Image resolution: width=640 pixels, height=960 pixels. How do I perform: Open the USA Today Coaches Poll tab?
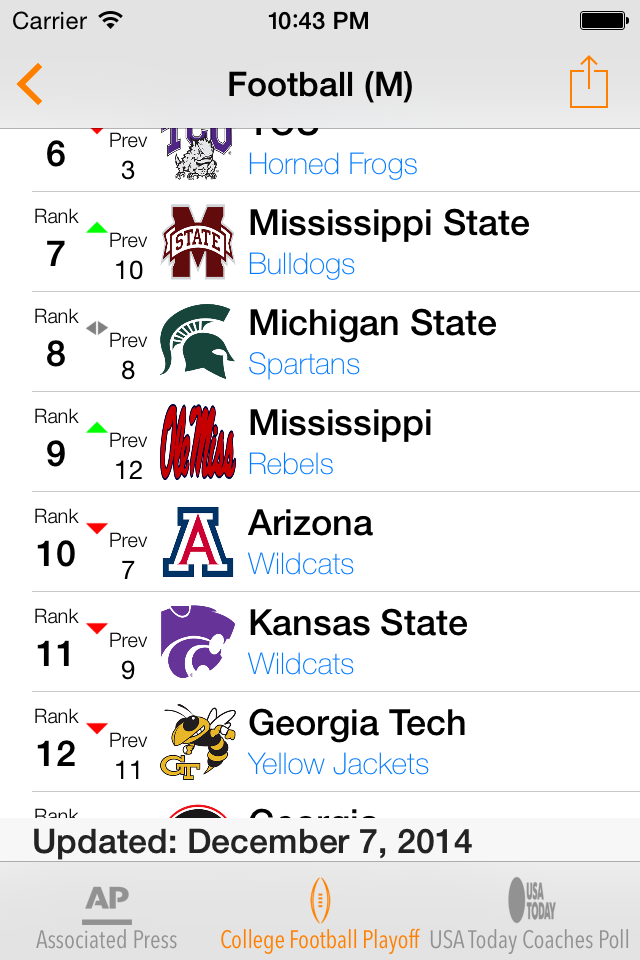tap(530, 914)
